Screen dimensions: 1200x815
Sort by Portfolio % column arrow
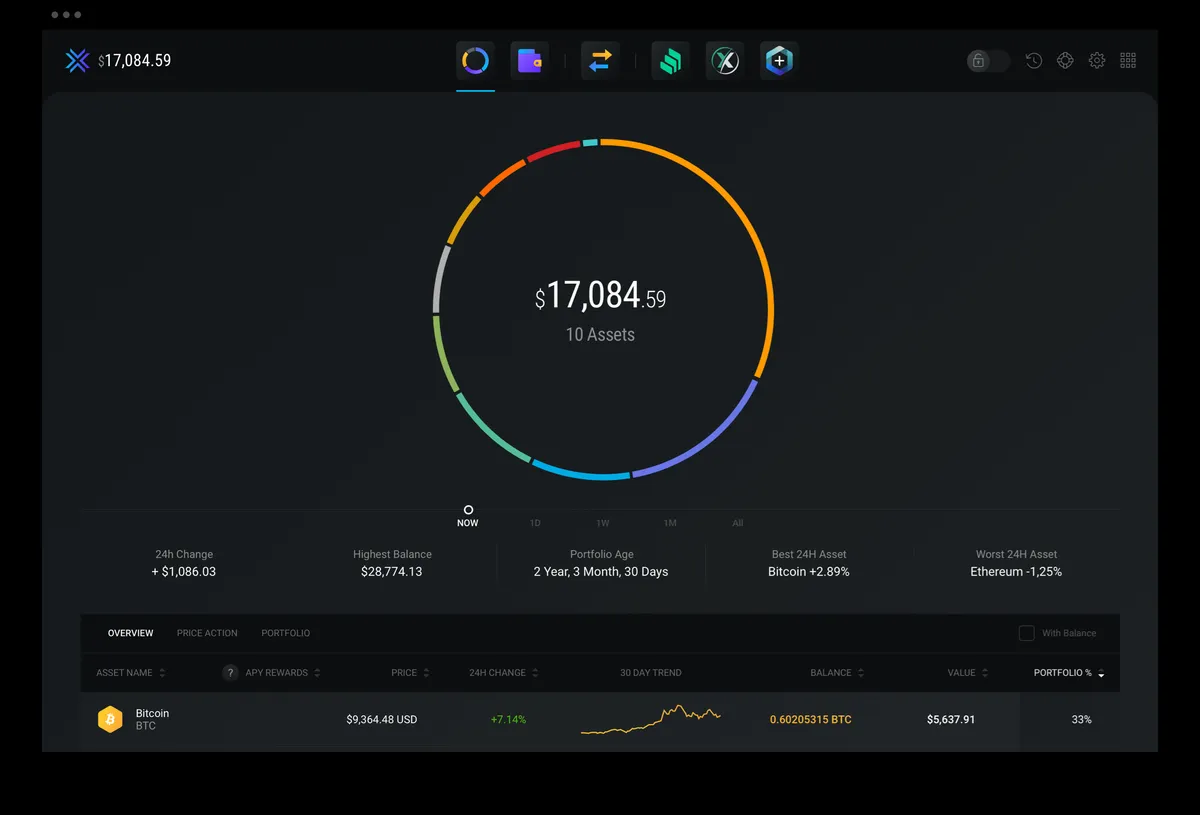[1101, 674]
